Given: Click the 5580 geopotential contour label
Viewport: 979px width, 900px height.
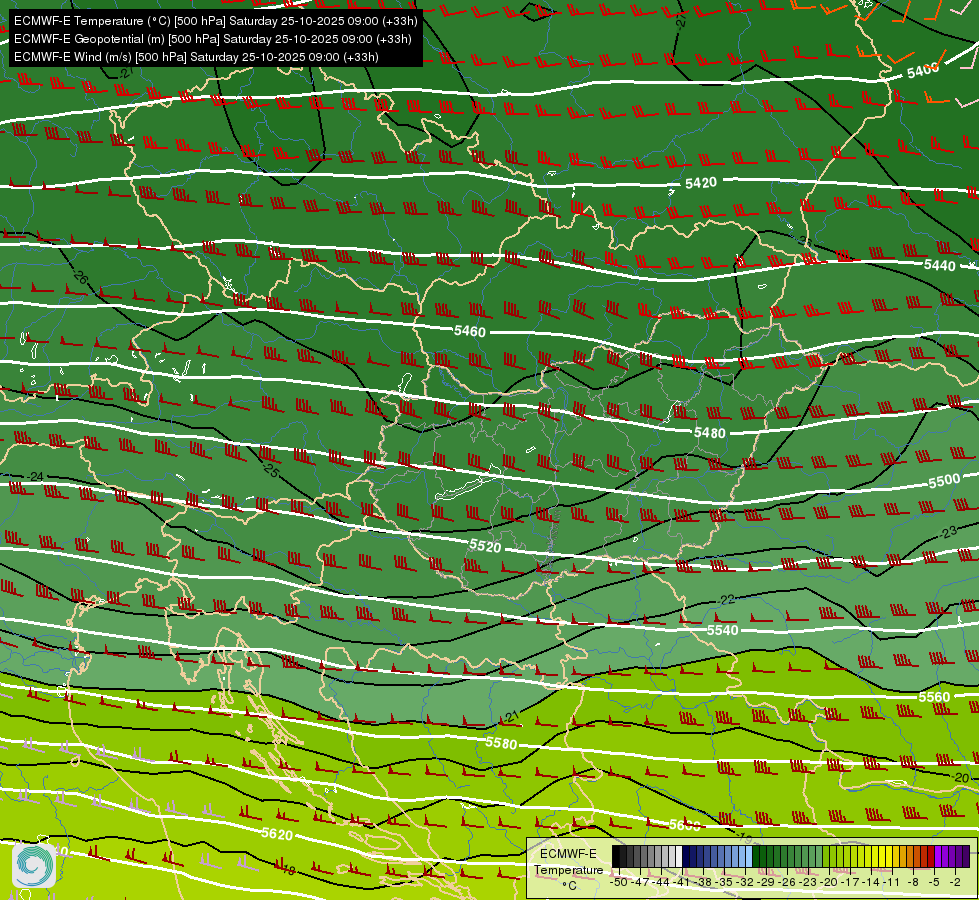Looking at the screenshot, I should coord(501,743).
